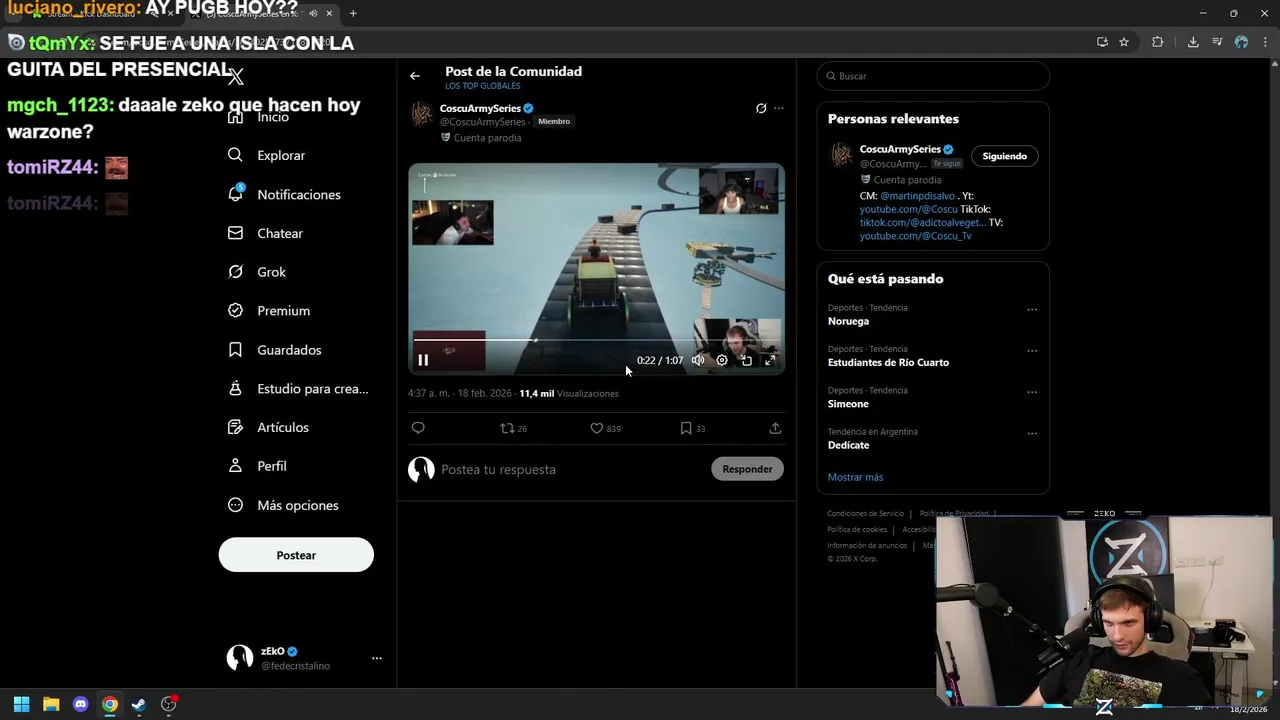Open browser downloads icon
1280x720 pixels.
point(1193,42)
